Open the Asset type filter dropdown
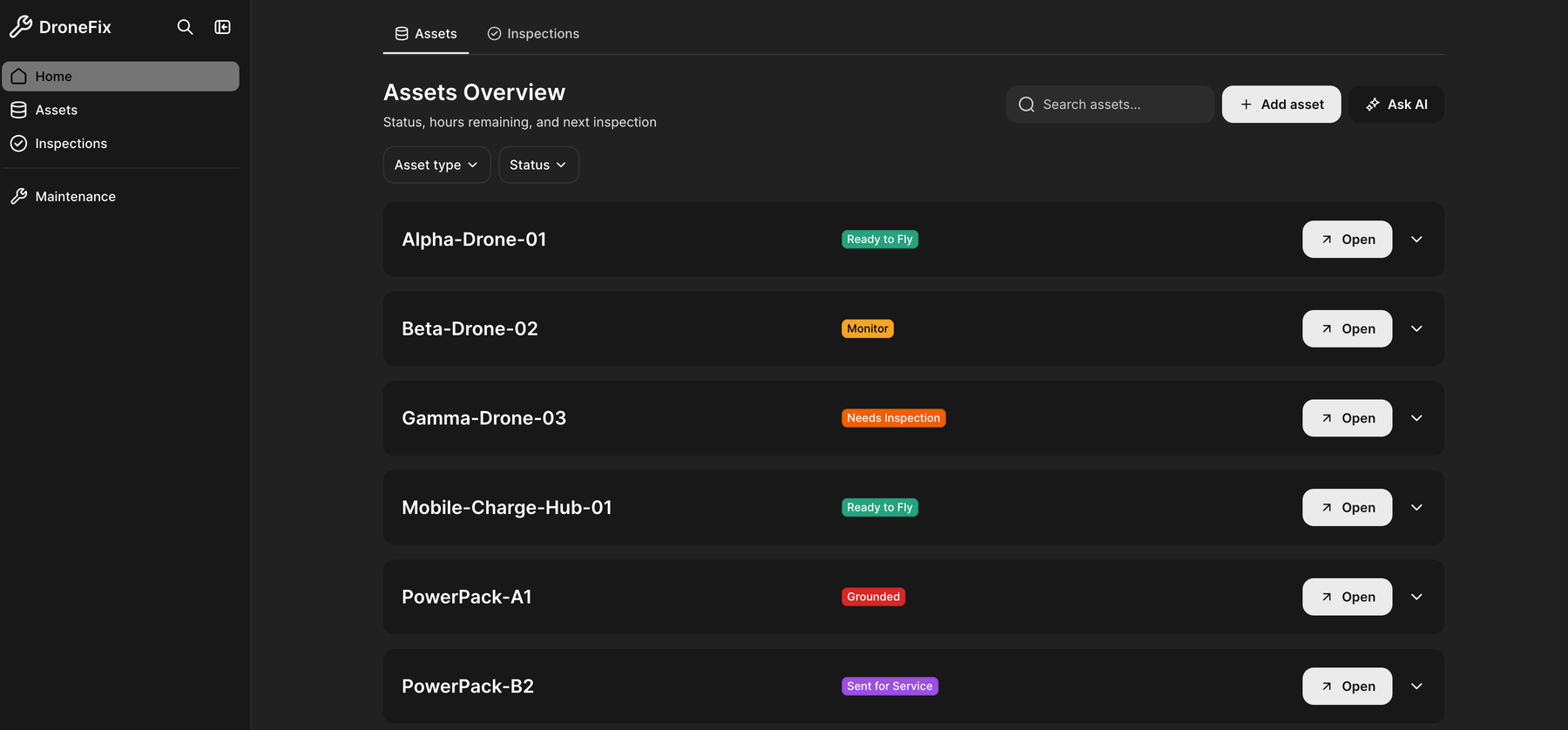 (x=436, y=165)
